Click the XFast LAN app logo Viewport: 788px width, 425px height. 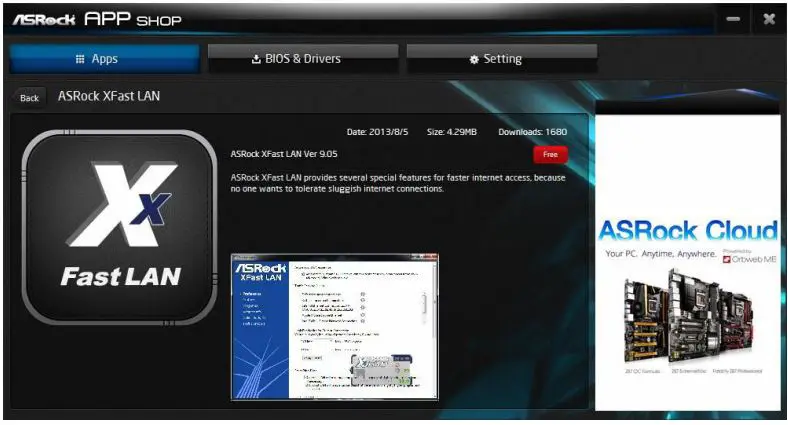coord(120,227)
